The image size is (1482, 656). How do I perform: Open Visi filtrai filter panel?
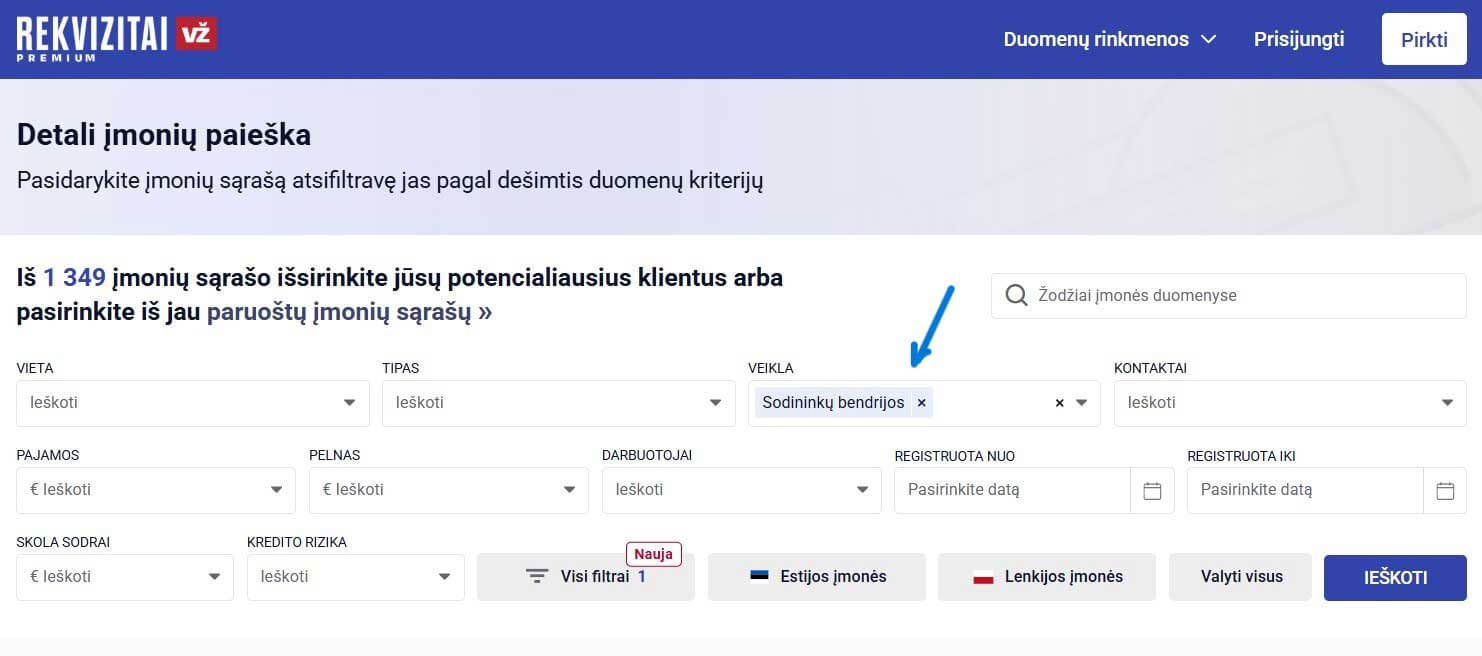[x=585, y=577]
